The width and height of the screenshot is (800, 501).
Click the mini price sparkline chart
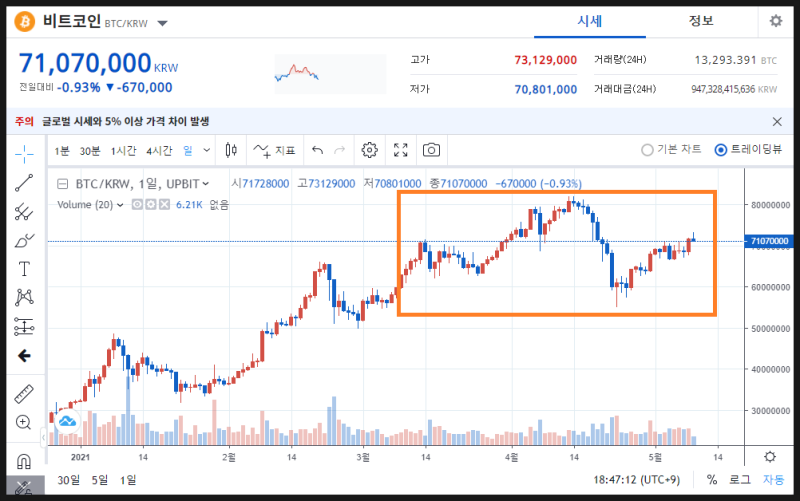330,73
